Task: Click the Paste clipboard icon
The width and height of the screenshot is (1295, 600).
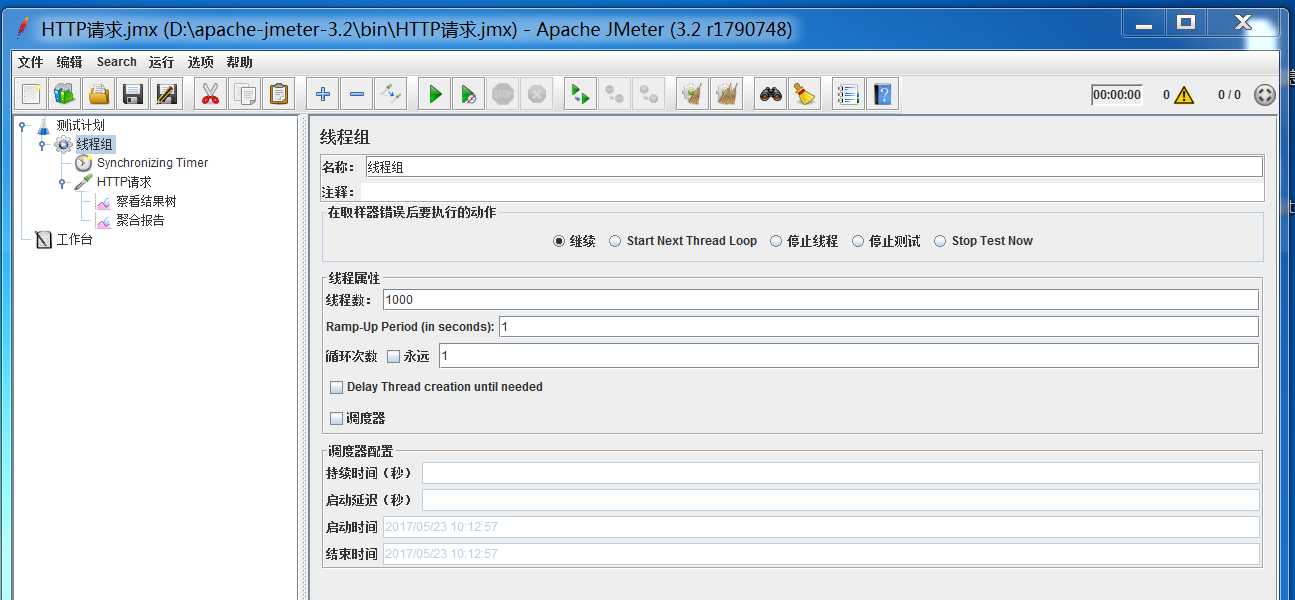Action: coord(278,95)
